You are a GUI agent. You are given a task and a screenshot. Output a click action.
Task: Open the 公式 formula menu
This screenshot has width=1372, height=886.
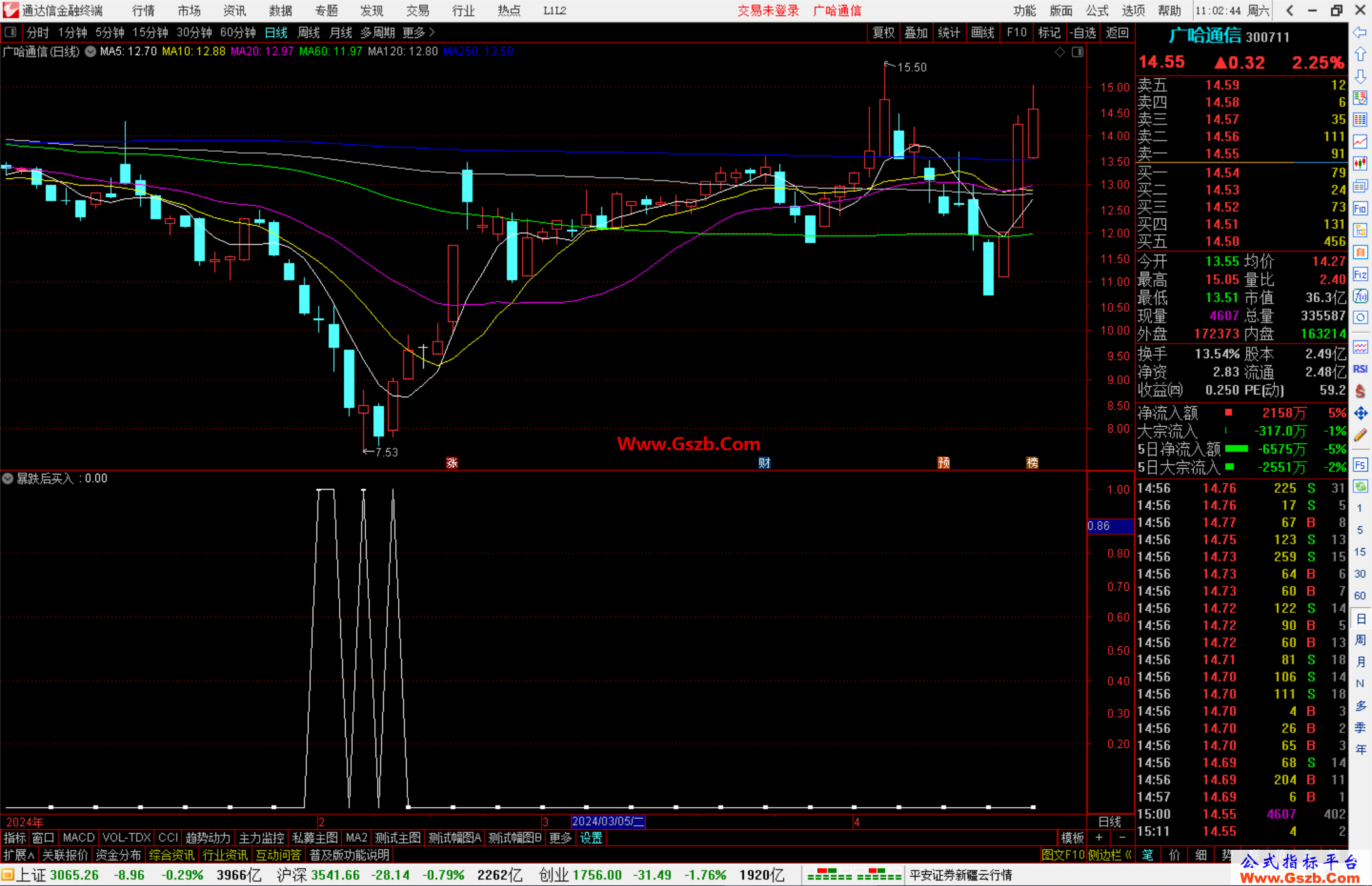[1097, 11]
